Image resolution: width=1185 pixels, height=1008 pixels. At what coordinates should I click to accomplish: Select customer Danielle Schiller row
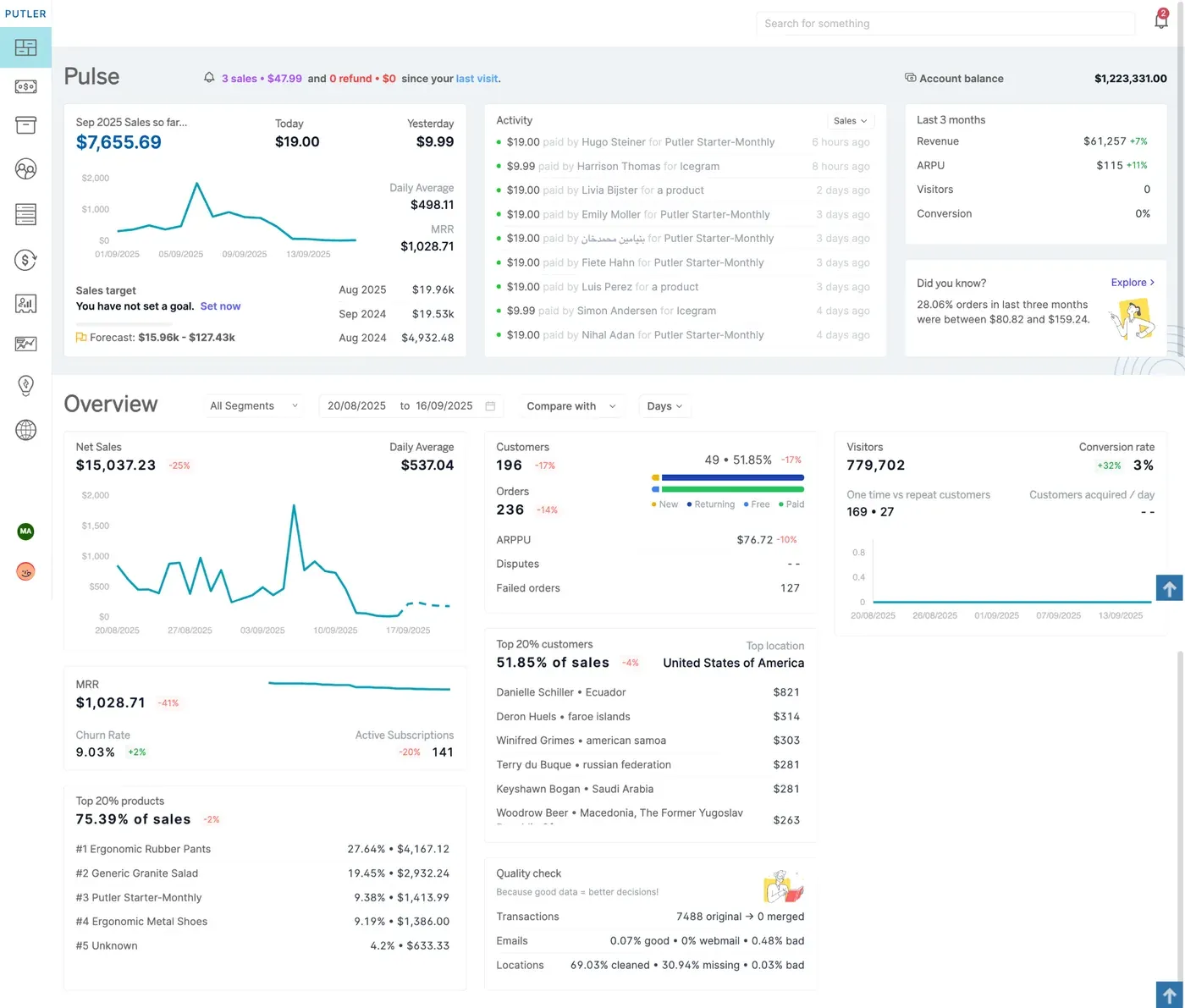pyautogui.click(x=648, y=692)
